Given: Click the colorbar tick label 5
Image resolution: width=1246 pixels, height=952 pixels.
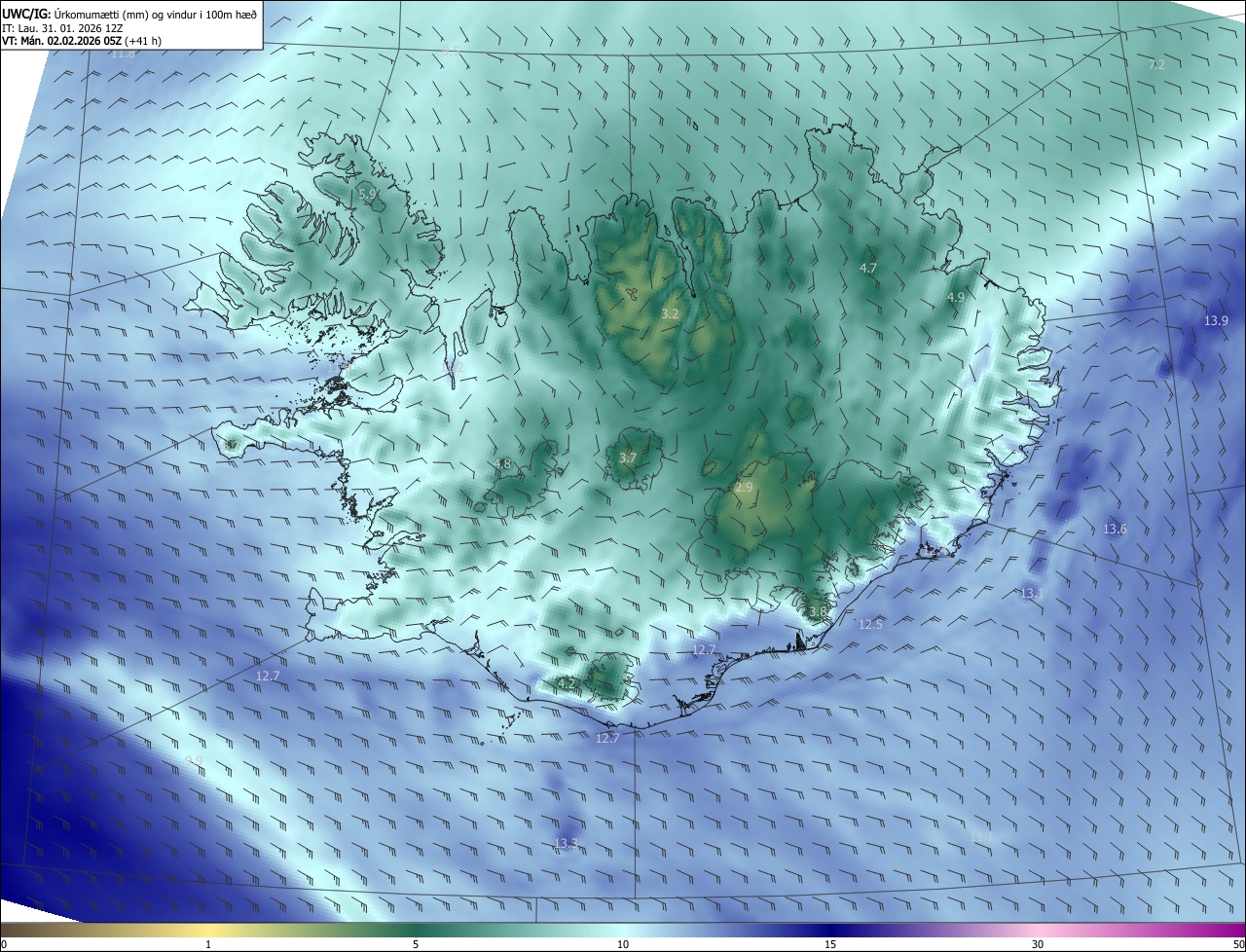Looking at the screenshot, I should (416, 944).
